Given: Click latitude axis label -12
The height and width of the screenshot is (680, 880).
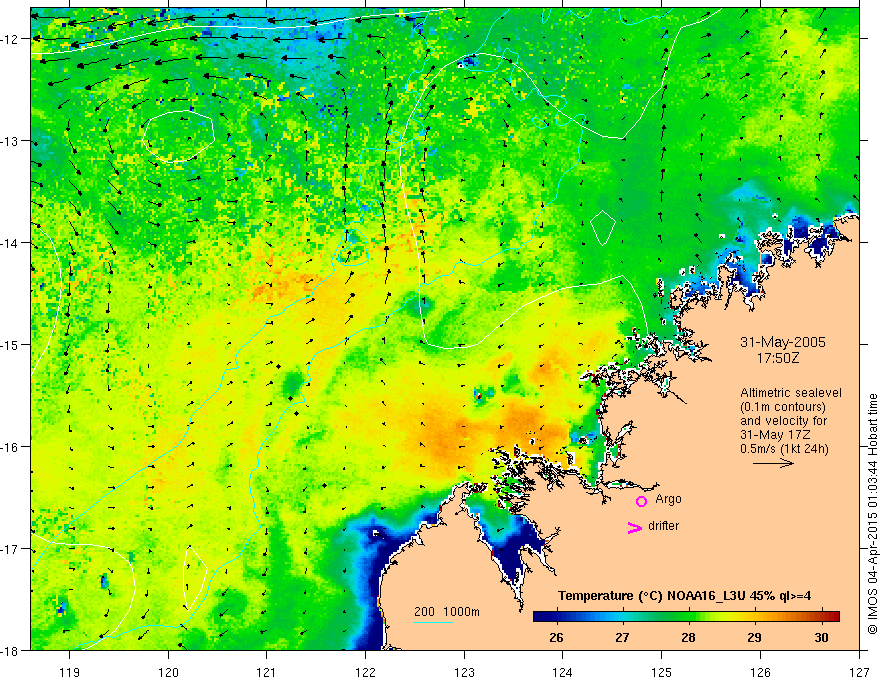Looking at the screenshot, I should point(11,39).
